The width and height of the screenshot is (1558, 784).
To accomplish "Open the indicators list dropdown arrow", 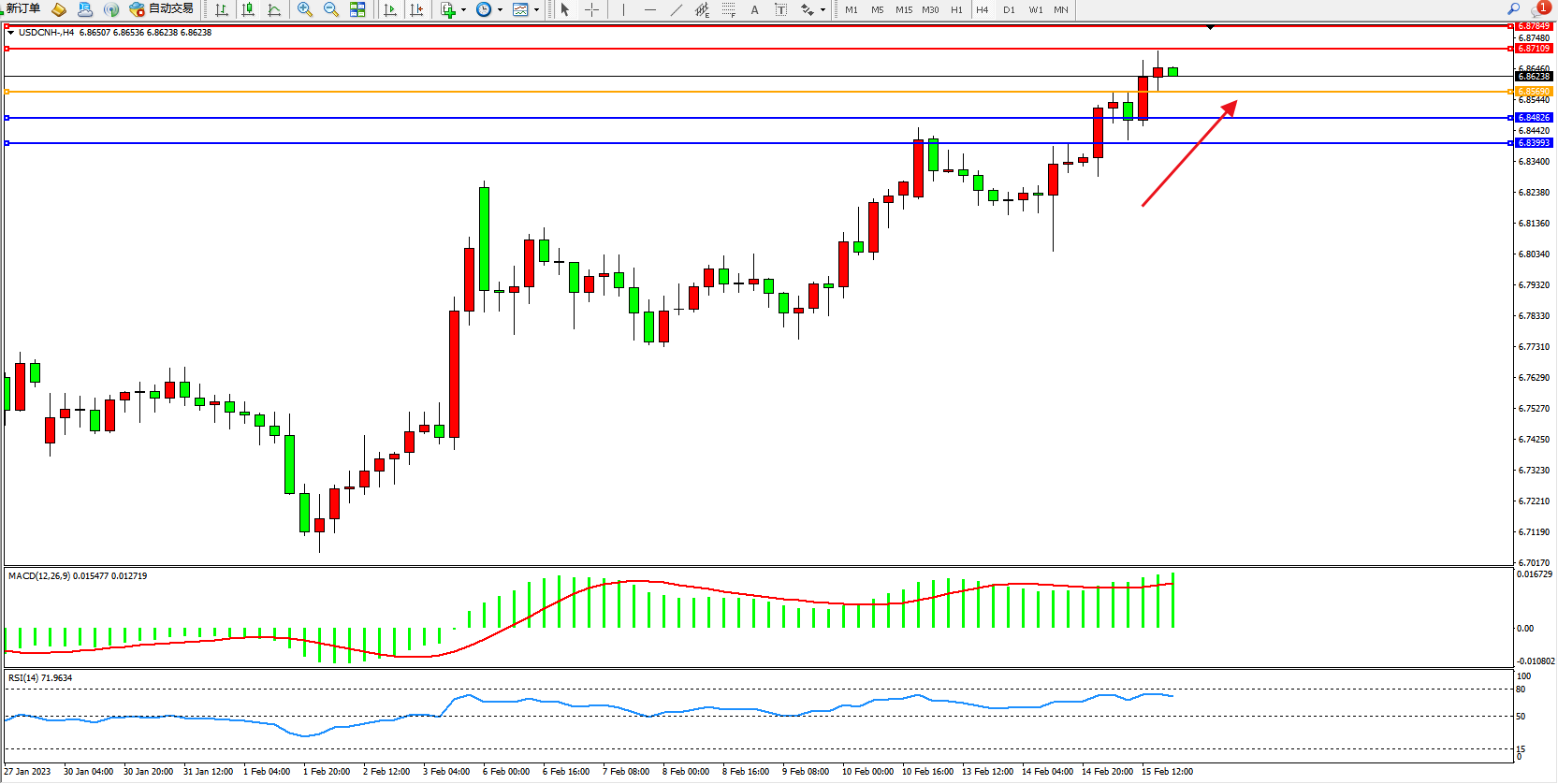I will tap(464, 10).
